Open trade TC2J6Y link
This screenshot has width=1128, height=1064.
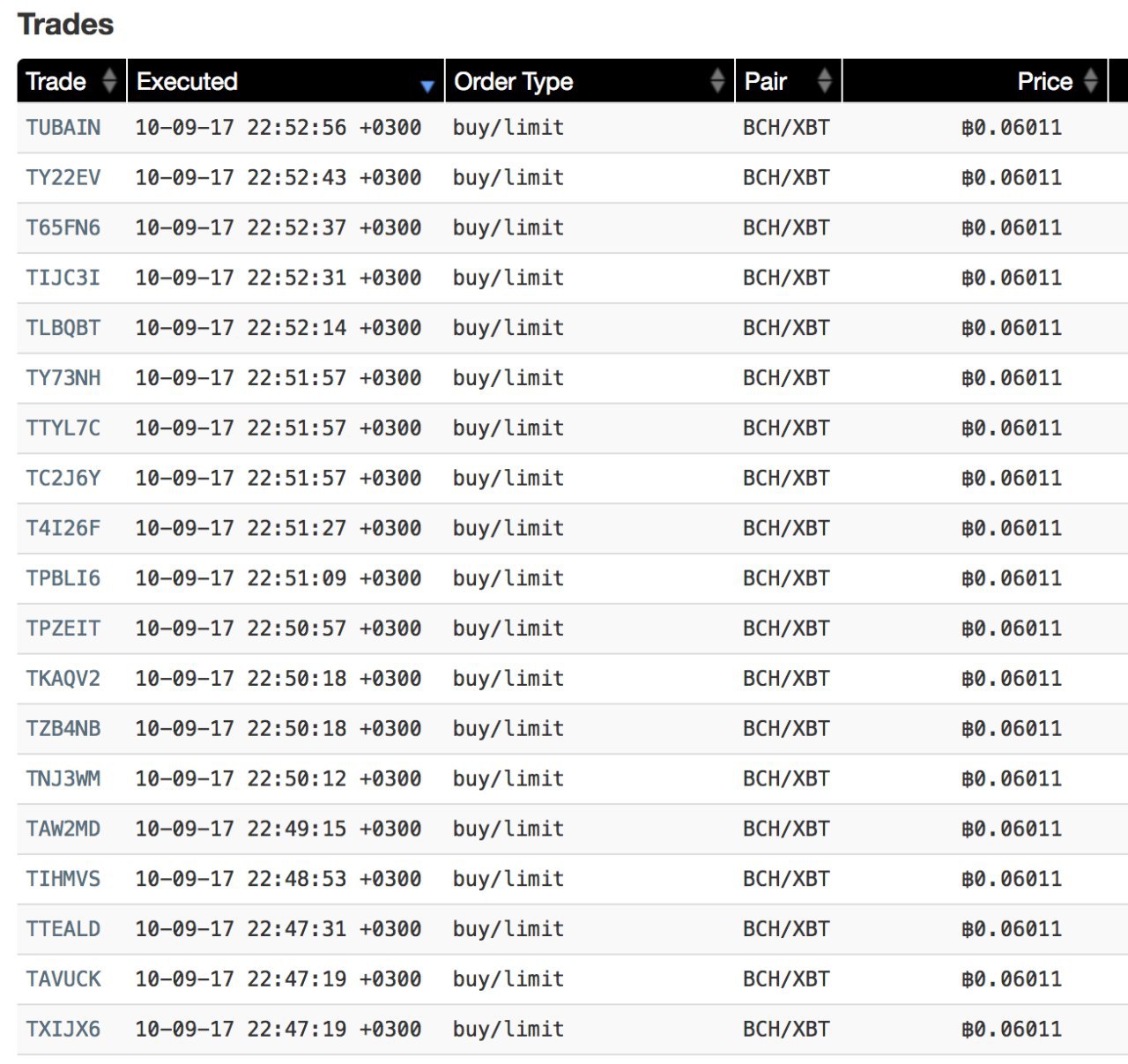63,479
